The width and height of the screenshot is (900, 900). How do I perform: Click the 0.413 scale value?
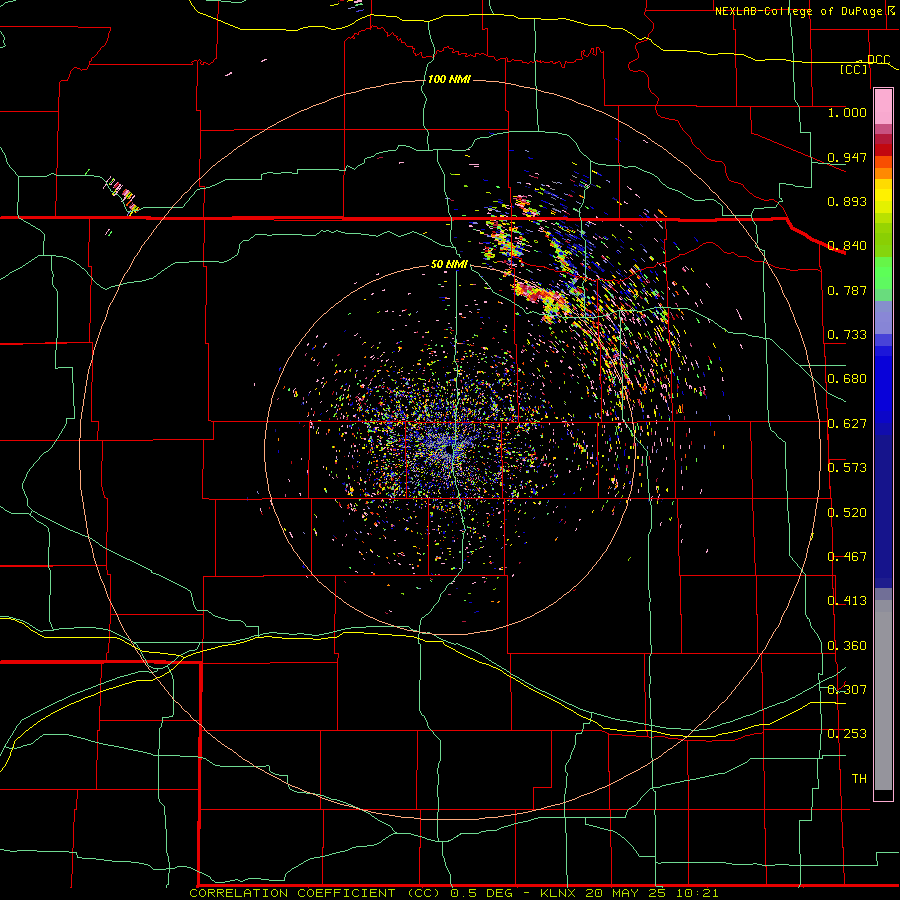click(x=847, y=601)
